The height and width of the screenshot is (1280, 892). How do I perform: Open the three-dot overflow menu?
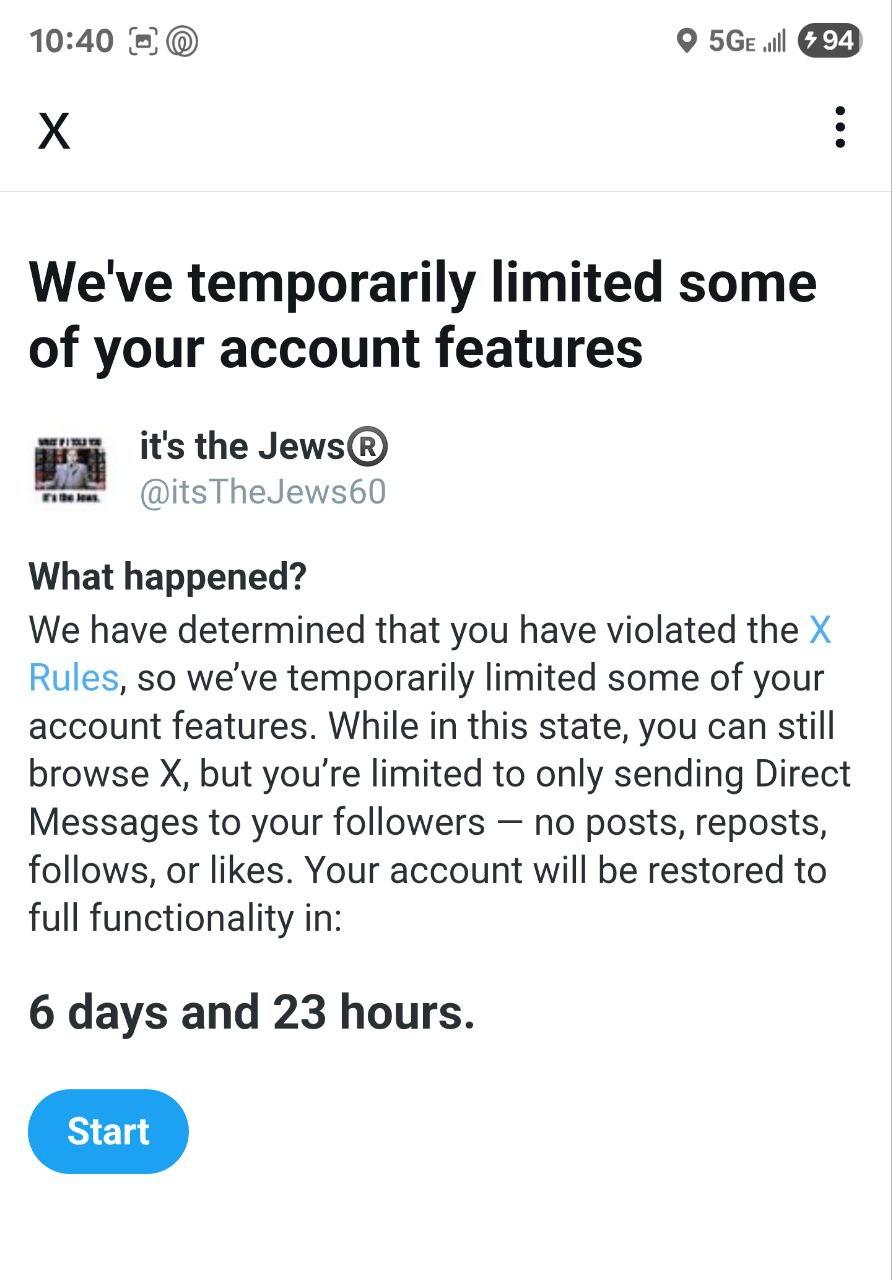pyautogui.click(x=840, y=128)
